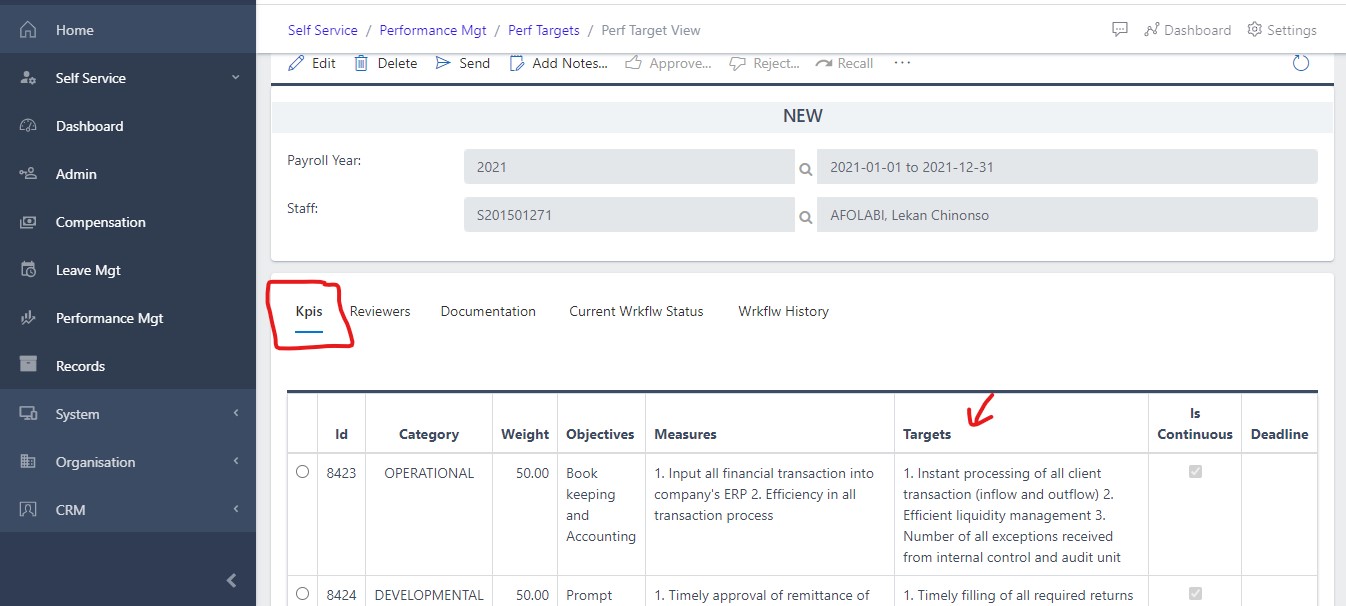This screenshot has height=606, width=1346.
Task: Switch to the Reviewers tab
Action: tap(380, 311)
